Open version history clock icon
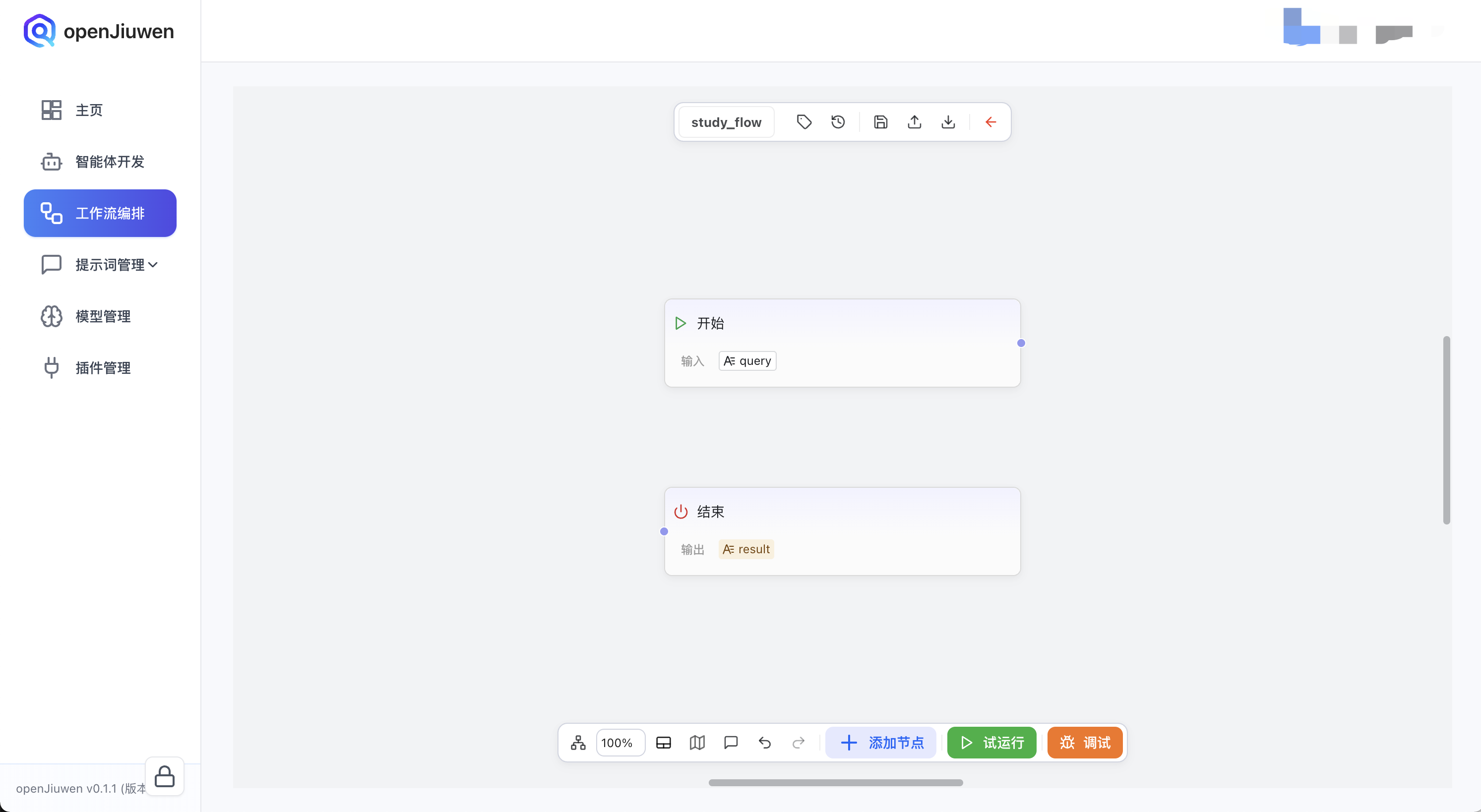The width and height of the screenshot is (1481, 812). [838, 122]
